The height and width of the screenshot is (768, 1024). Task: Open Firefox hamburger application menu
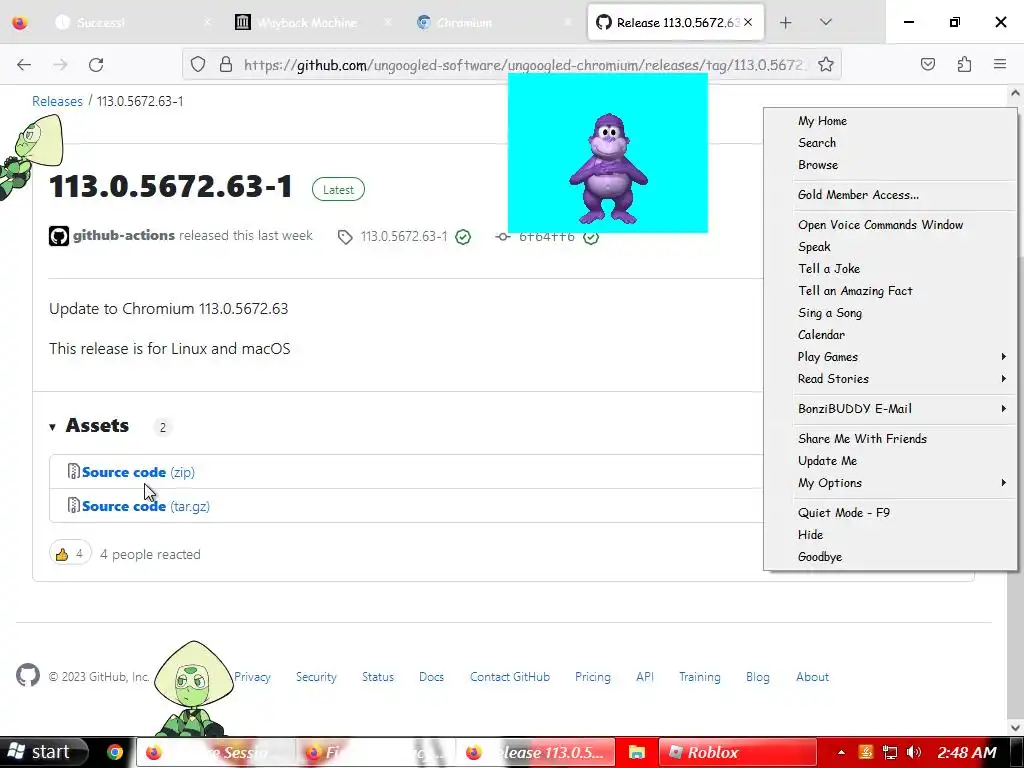(1000, 64)
